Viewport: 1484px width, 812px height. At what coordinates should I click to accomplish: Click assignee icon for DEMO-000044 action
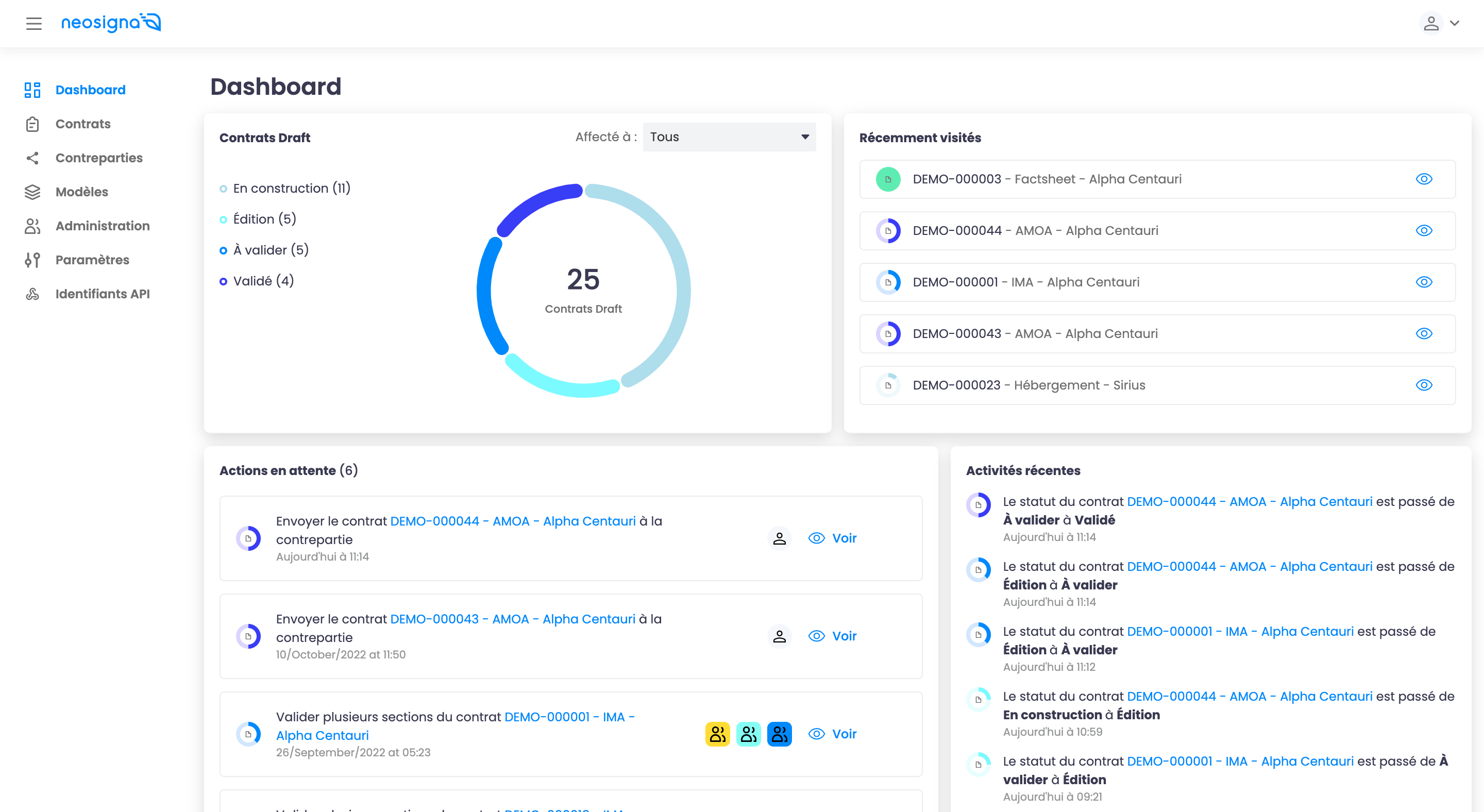(x=779, y=538)
